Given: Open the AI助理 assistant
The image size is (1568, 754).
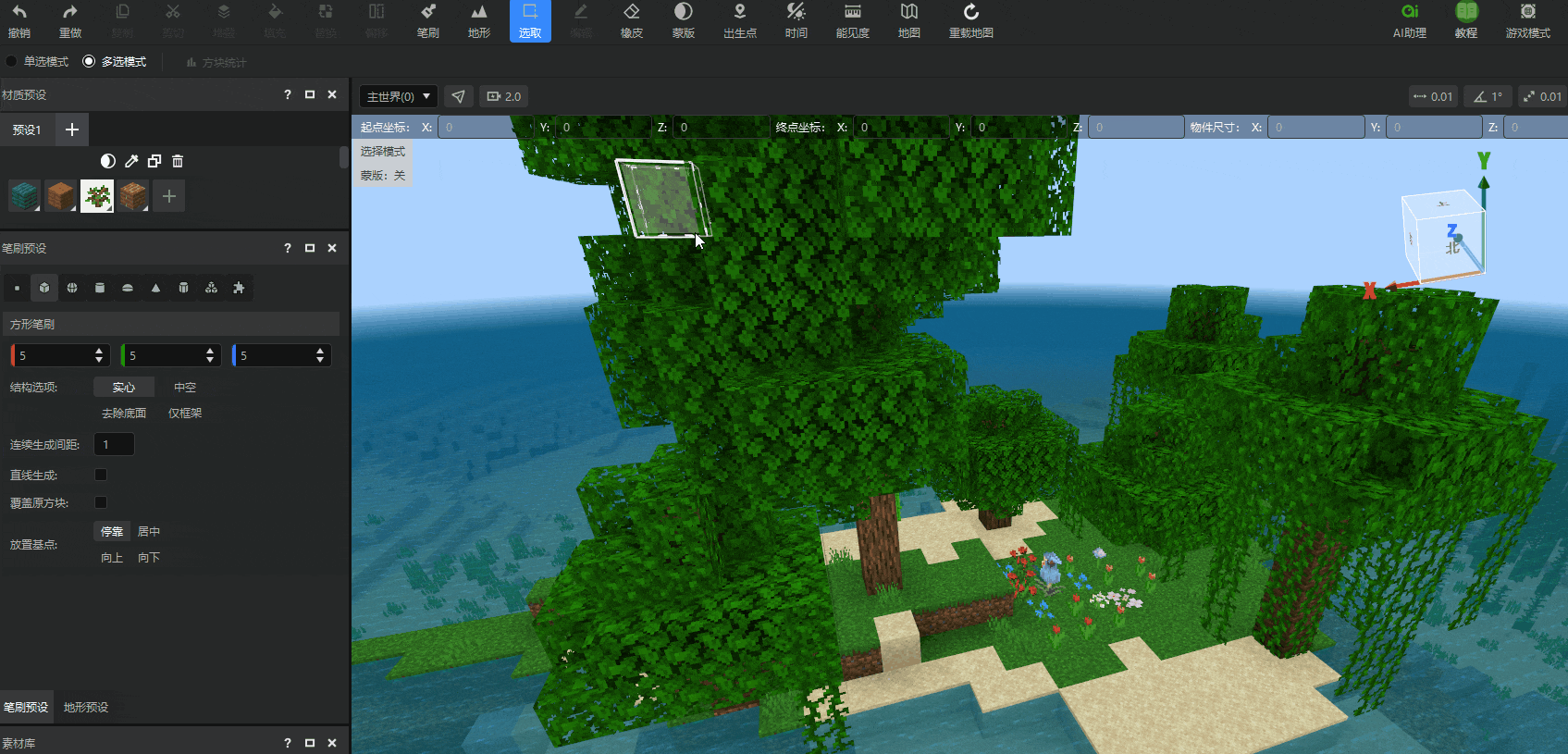Looking at the screenshot, I should pyautogui.click(x=1410, y=20).
